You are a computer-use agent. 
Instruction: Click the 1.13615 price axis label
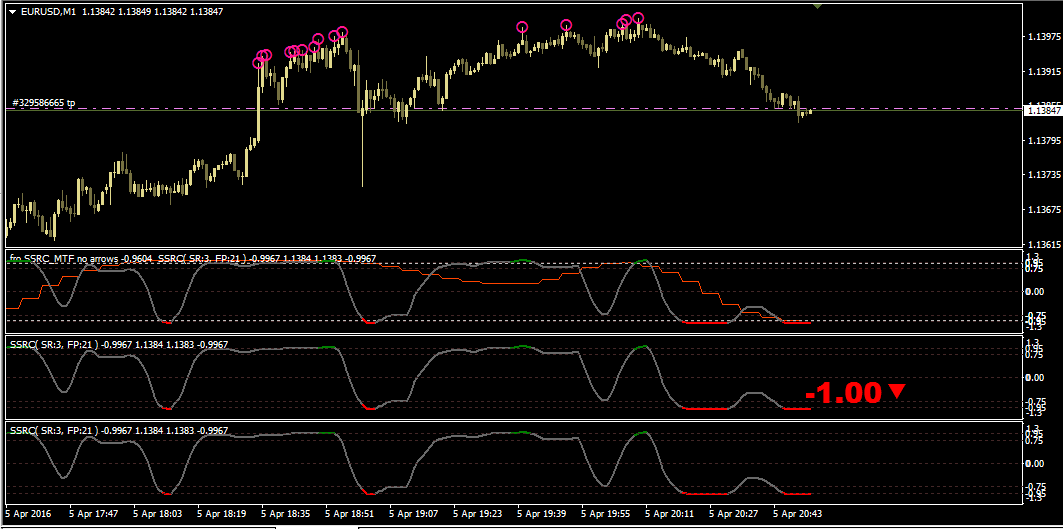[1043, 244]
